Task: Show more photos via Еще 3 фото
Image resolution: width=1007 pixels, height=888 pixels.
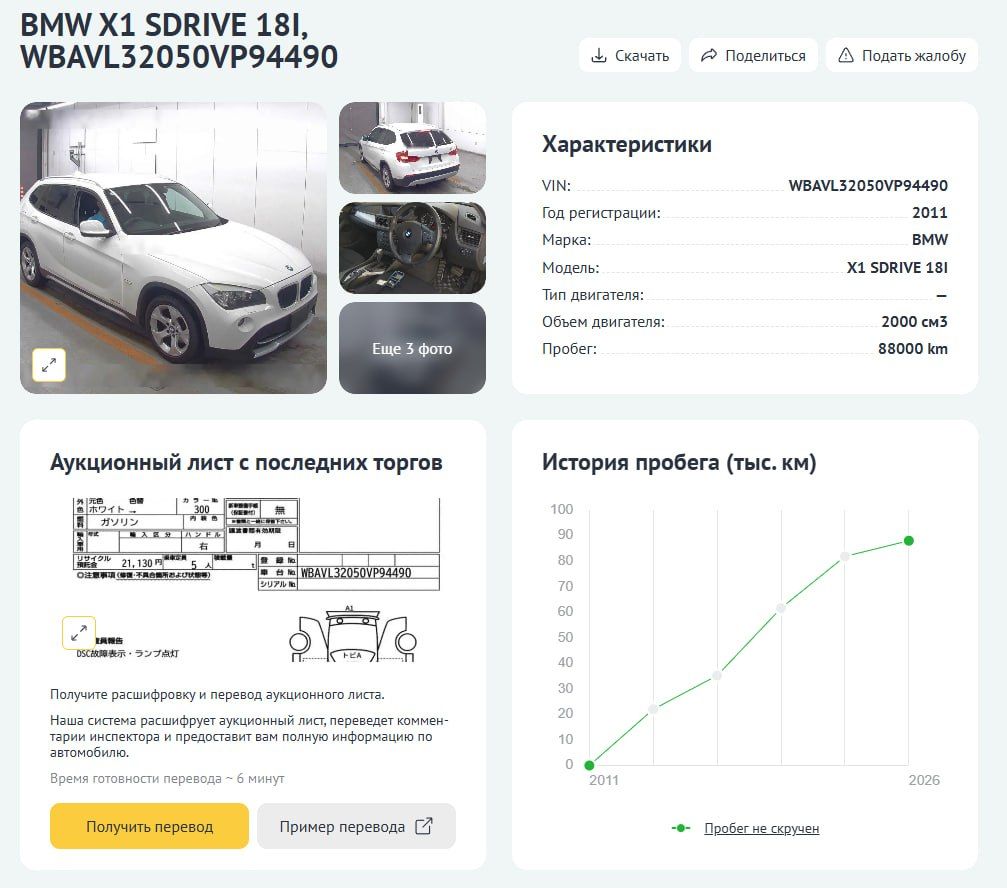Action: (412, 348)
